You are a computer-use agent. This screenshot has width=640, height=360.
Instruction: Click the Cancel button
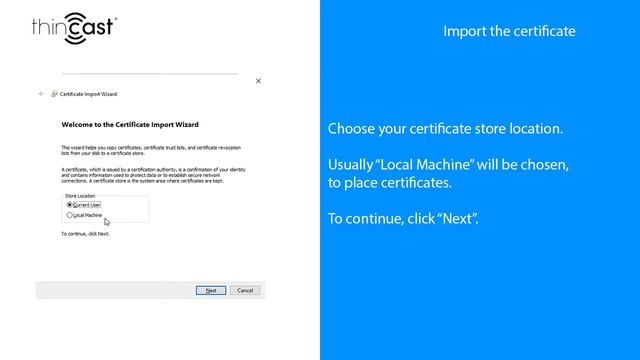point(245,290)
